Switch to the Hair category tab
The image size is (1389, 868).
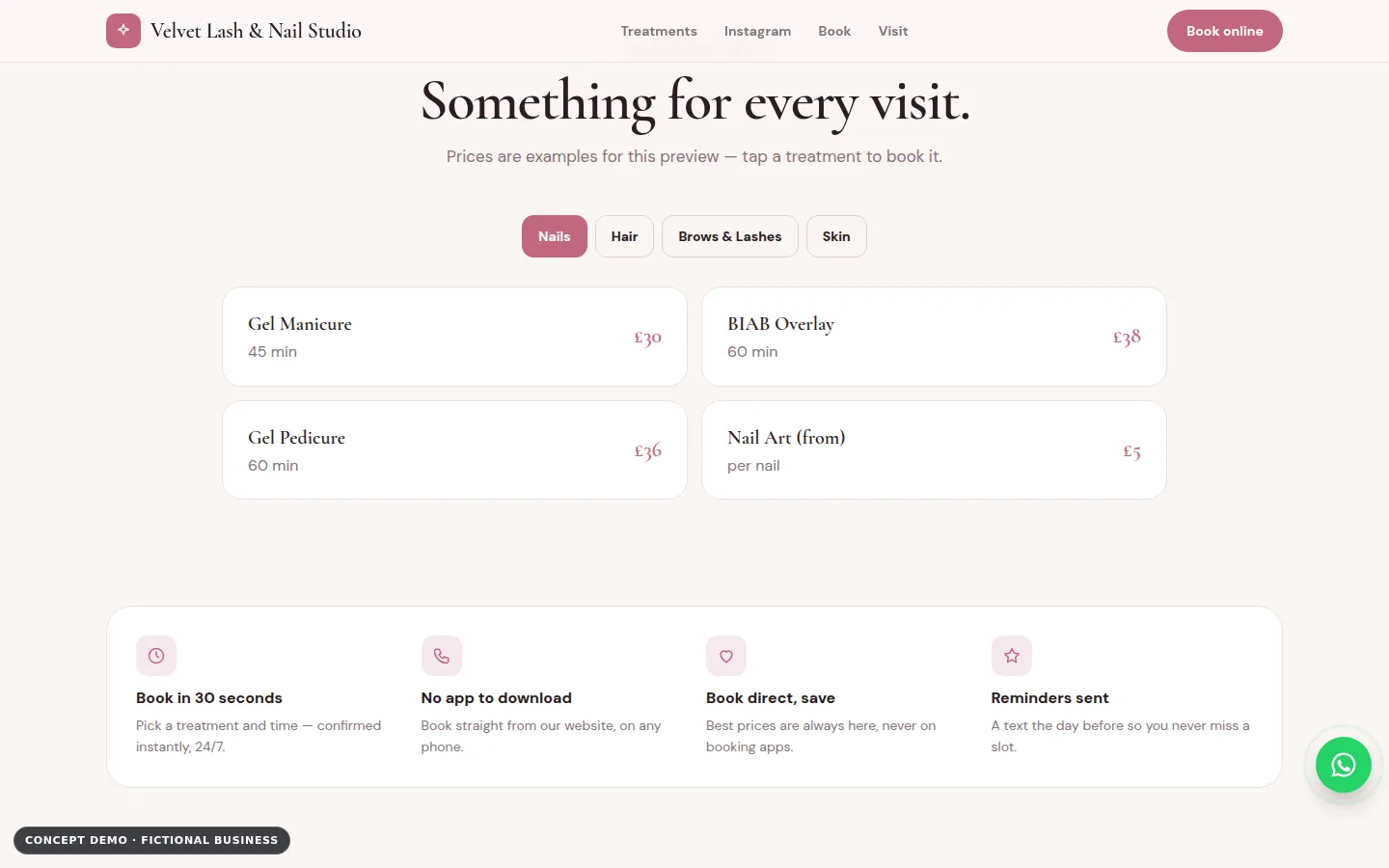(x=624, y=236)
